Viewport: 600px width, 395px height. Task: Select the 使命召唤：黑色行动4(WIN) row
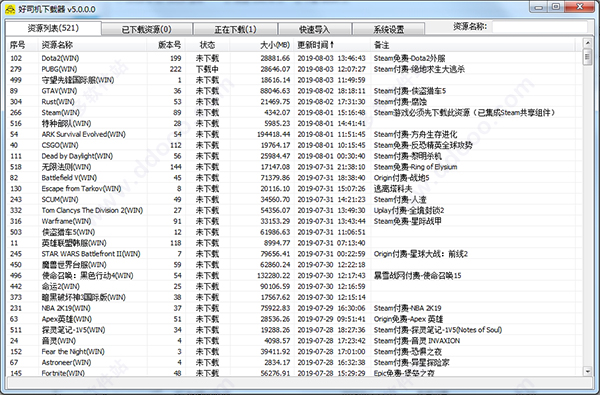click(x=295, y=276)
